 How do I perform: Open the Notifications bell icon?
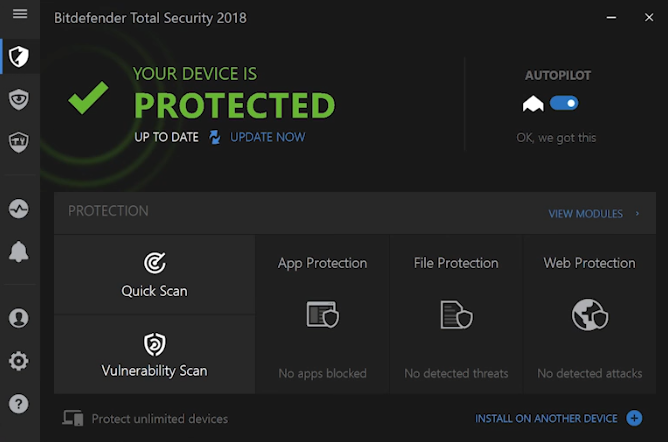[18, 253]
